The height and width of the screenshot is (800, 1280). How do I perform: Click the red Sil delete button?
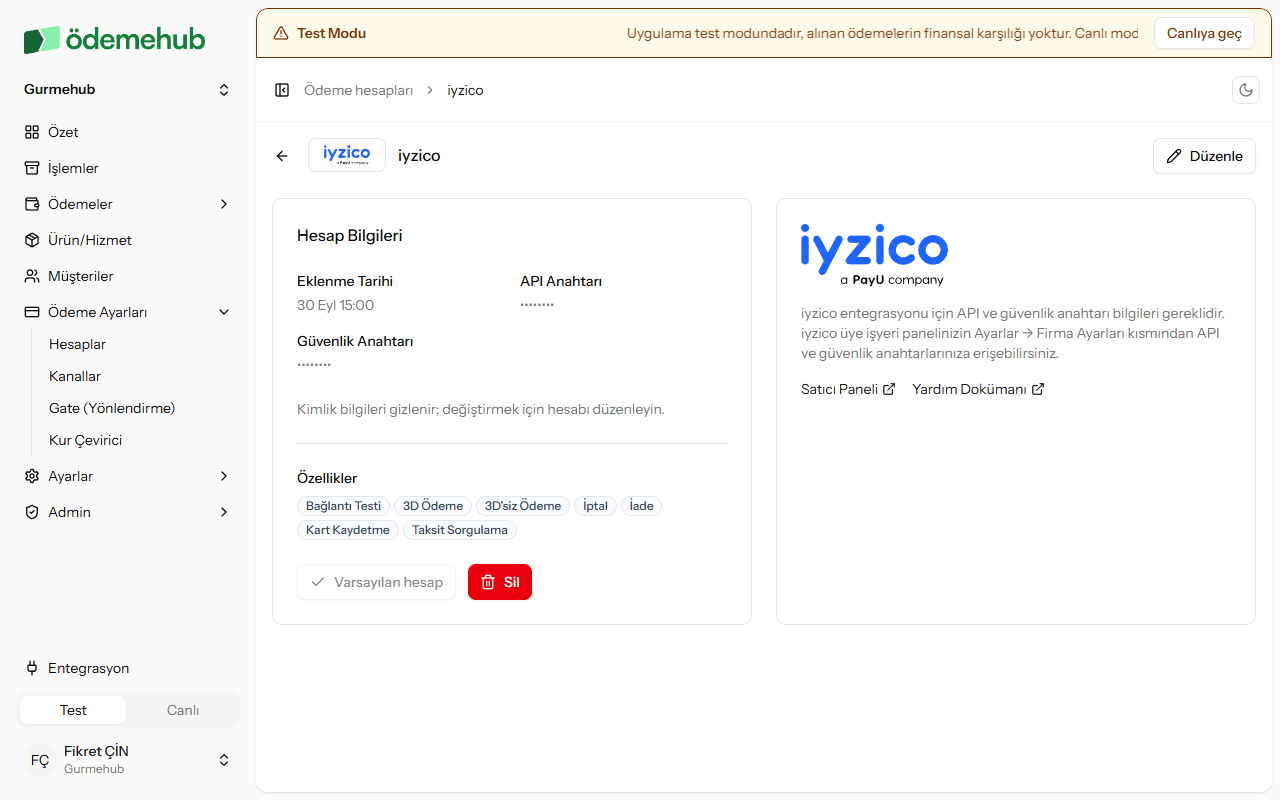point(500,582)
